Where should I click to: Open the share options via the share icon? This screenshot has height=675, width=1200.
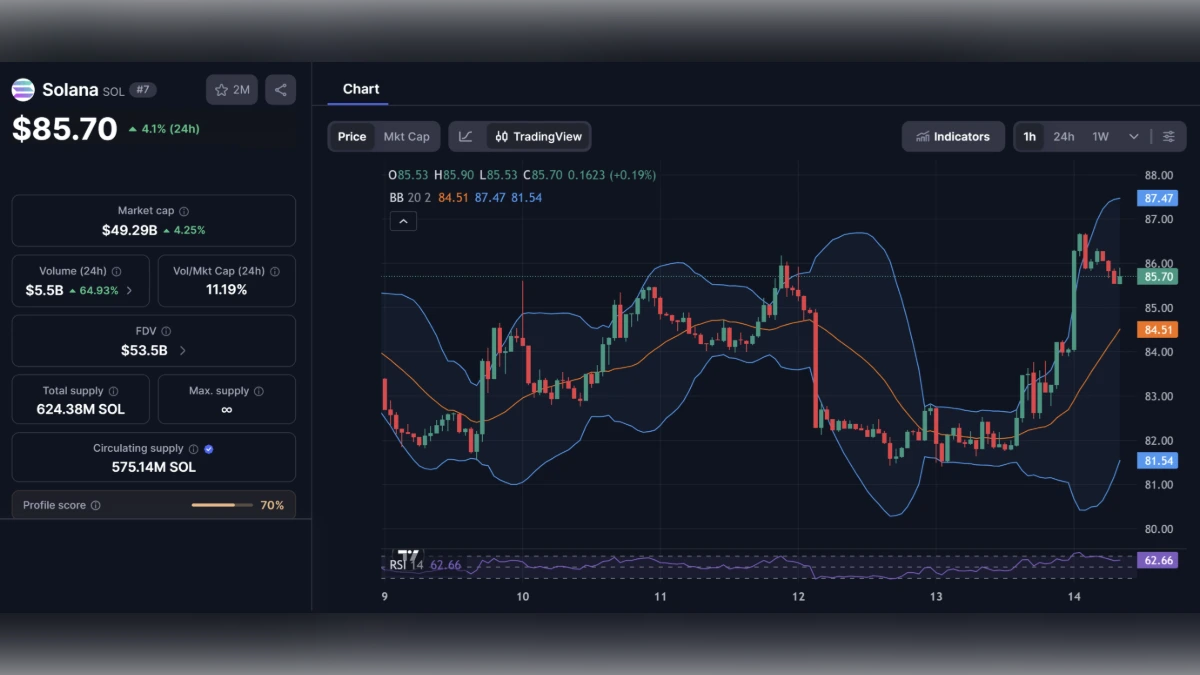pyautogui.click(x=280, y=89)
